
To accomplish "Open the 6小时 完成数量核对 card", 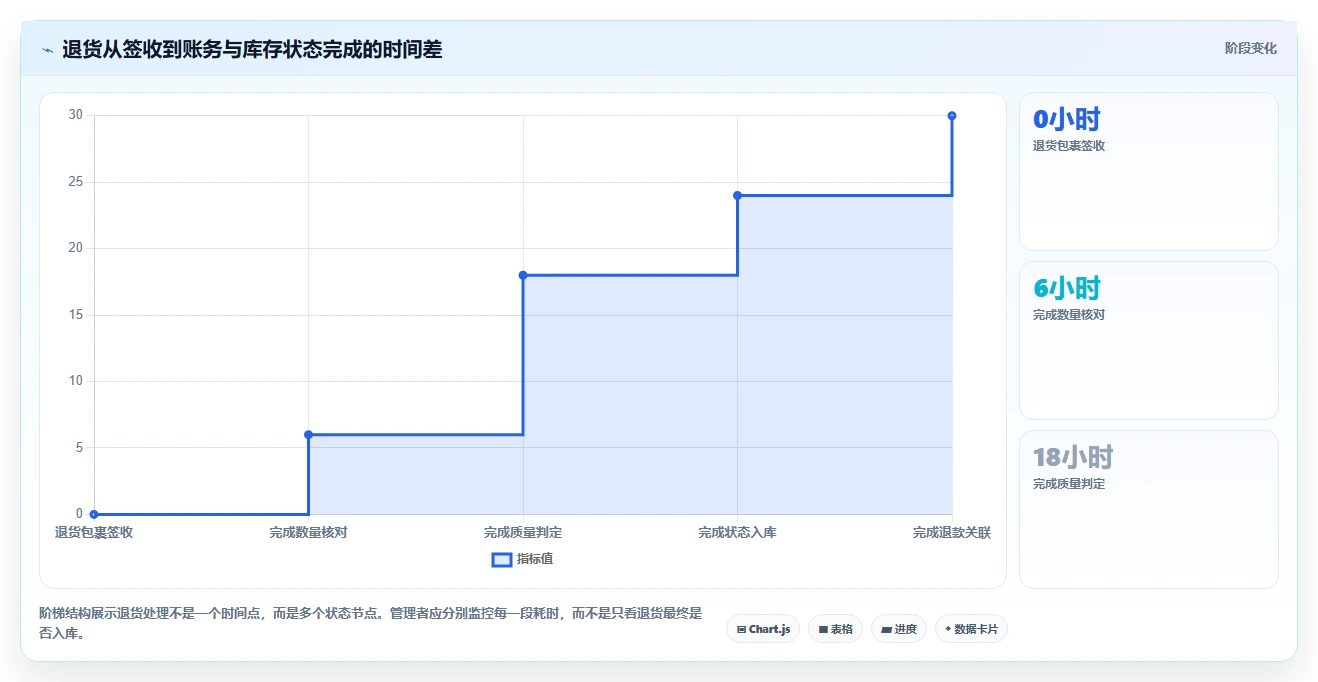I will [1148, 340].
